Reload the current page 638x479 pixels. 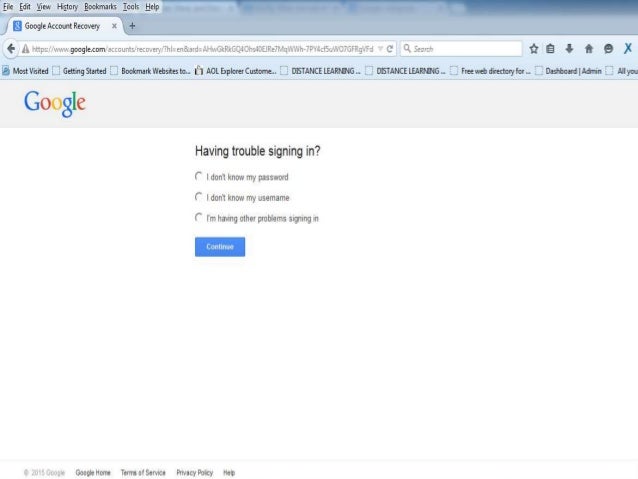point(390,49)
